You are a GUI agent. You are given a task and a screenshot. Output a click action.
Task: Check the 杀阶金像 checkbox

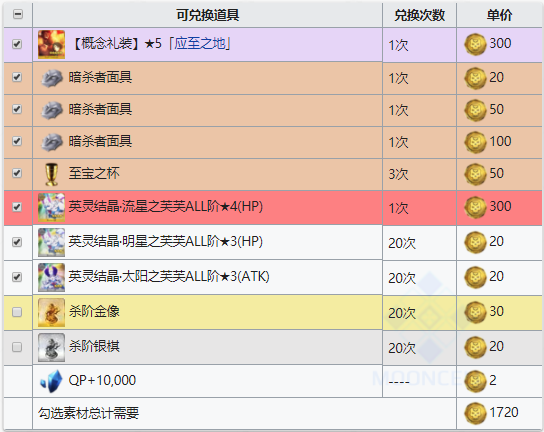pos(17,312)
